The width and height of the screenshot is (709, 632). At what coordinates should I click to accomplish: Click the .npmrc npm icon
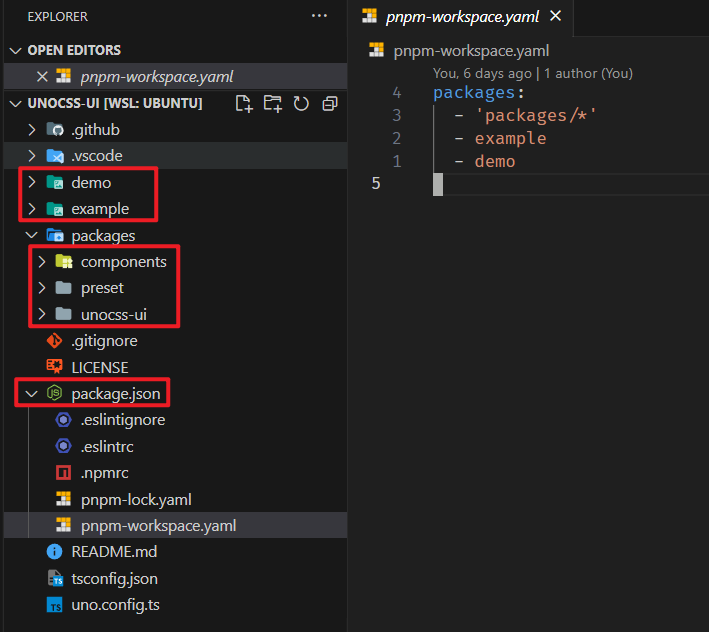click(x=63, y=472)
